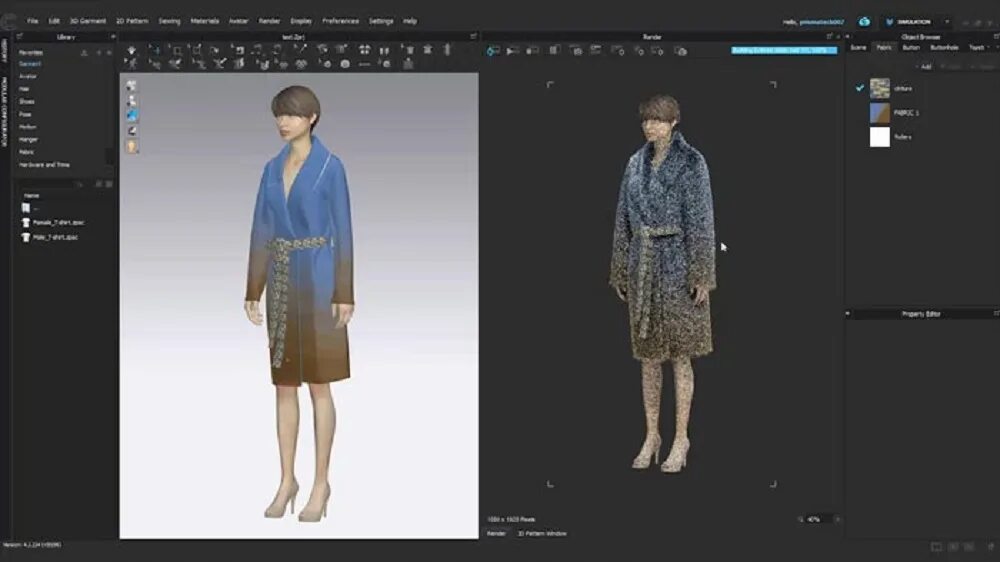Open the 3D Garment menu
Screen dimensions: 1000x562
pos(88,21)
